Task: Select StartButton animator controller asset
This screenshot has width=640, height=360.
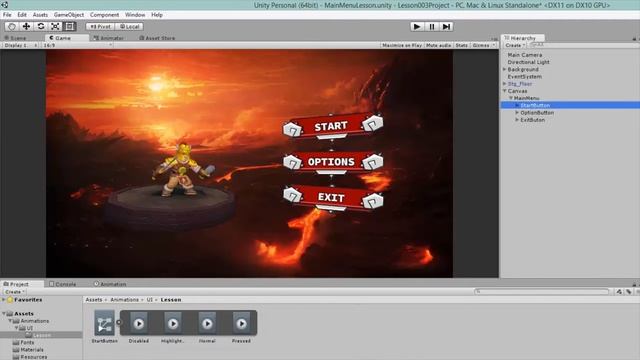Action: pos(104,327)
